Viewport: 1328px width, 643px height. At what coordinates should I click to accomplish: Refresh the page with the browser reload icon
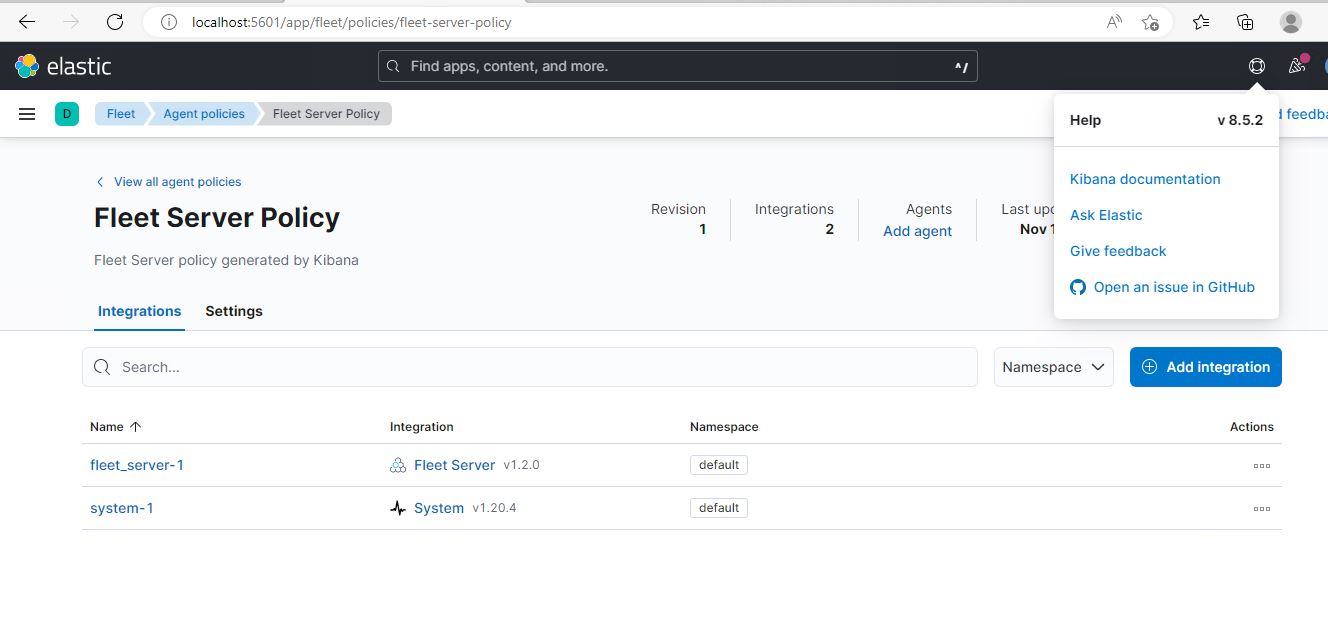click(114, 21)
